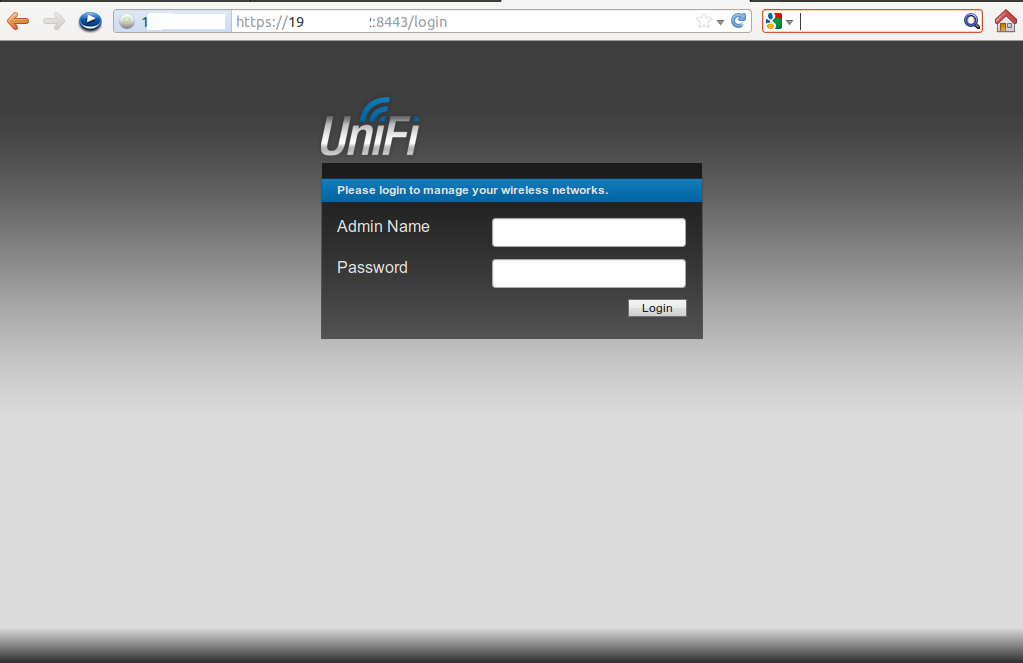Click the 'Admin Name' label

pyautogui.click(x=383, y=226)
